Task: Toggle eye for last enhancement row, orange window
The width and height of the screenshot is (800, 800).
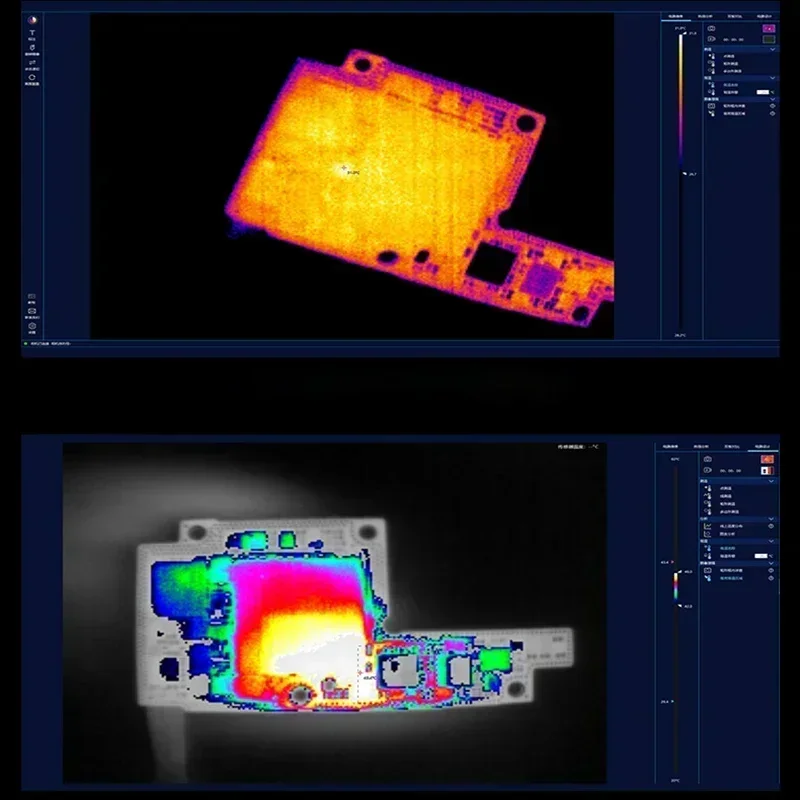Action: [x=772, y=113]
